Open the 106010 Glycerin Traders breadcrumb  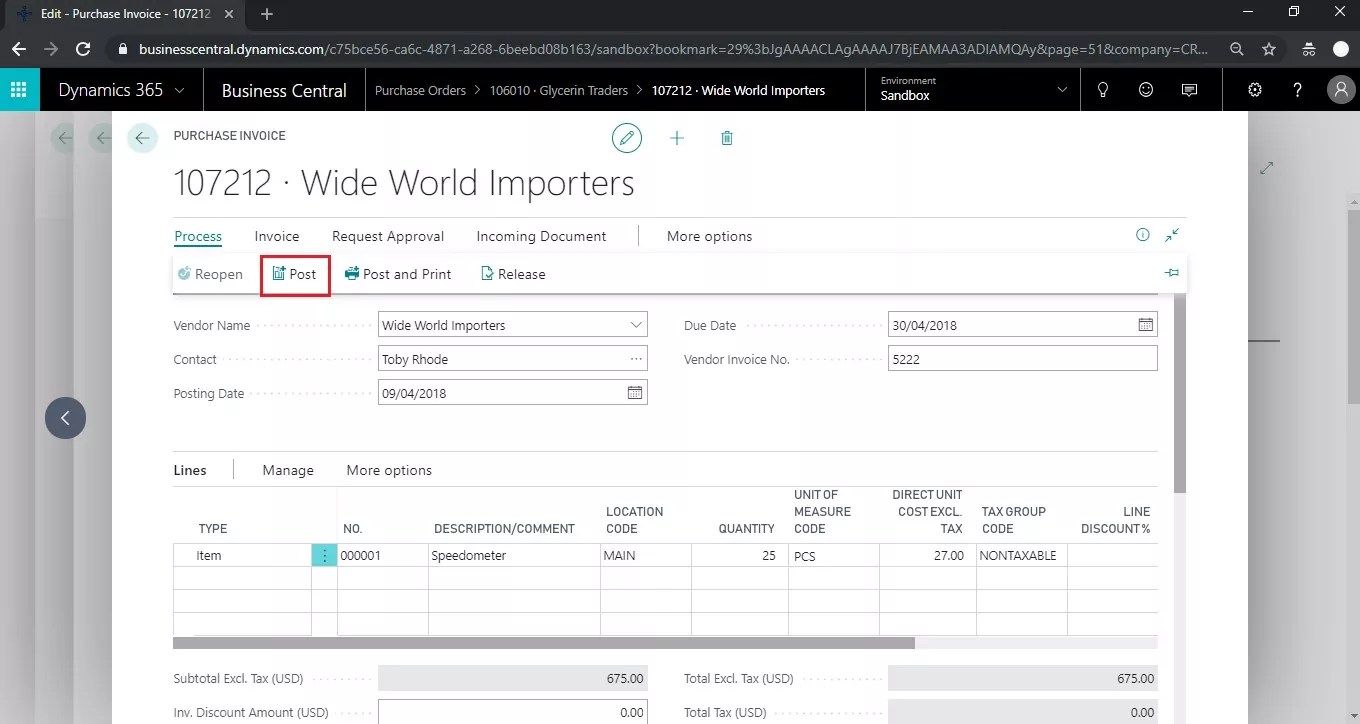(x=558, y=90)
